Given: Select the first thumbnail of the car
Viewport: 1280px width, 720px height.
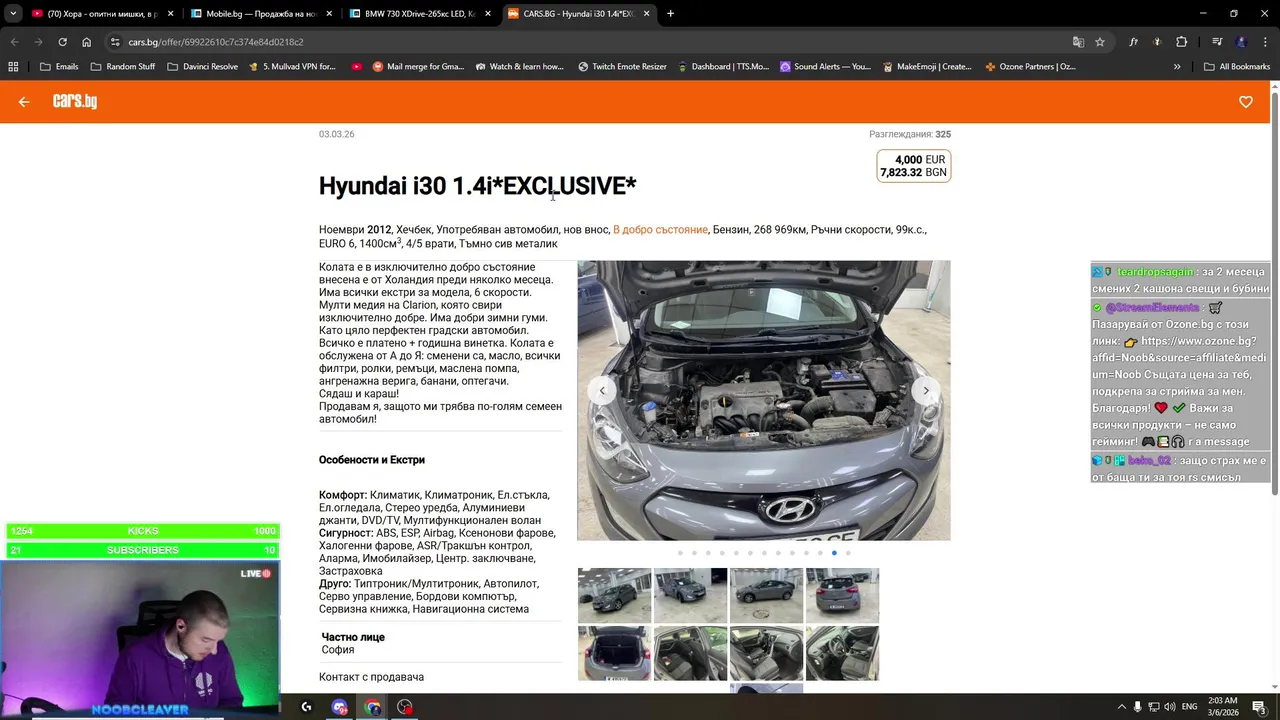Looking at the screenshot, I should click(614, 595).
